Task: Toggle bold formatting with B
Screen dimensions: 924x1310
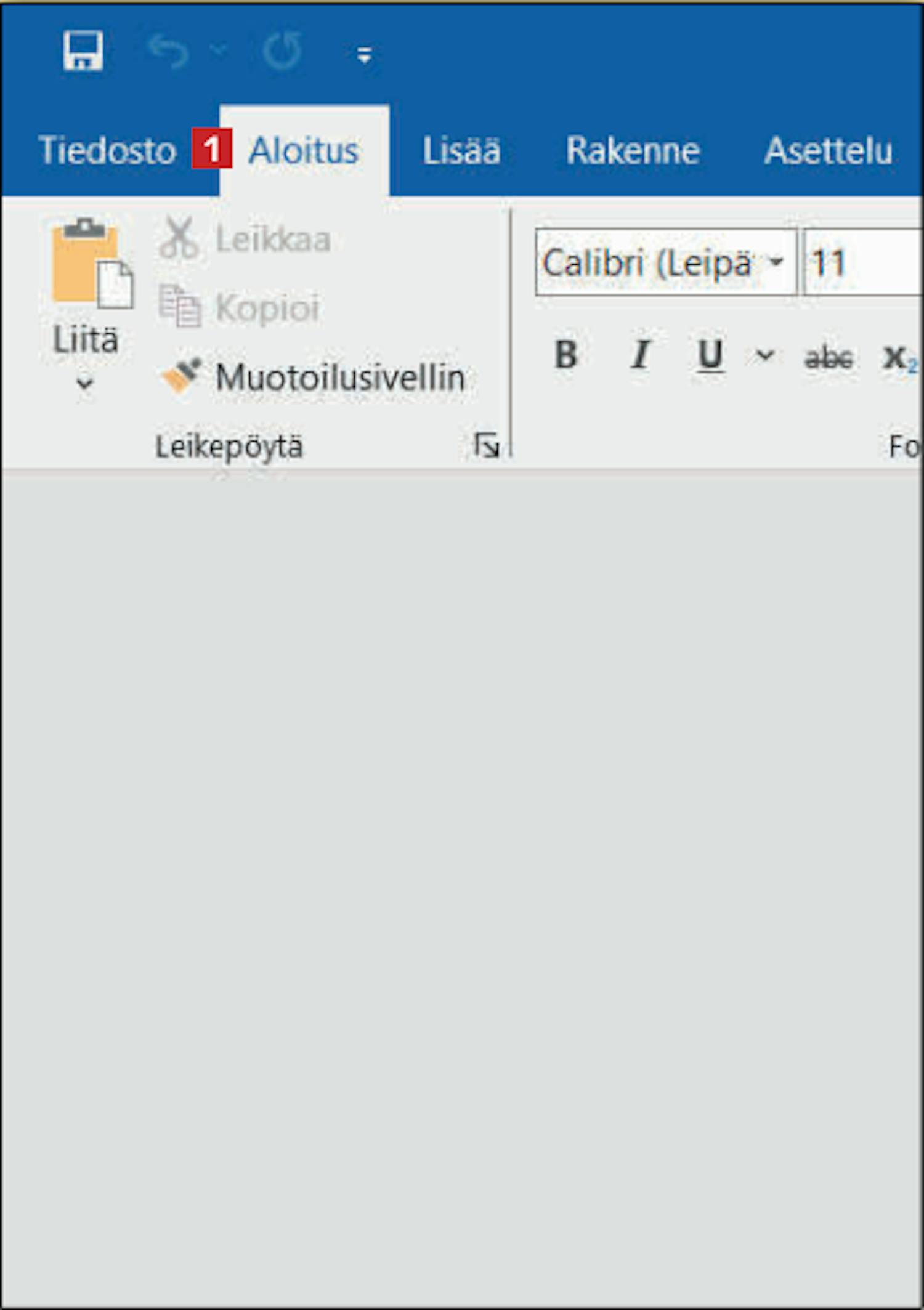Action: coord(566,355)
